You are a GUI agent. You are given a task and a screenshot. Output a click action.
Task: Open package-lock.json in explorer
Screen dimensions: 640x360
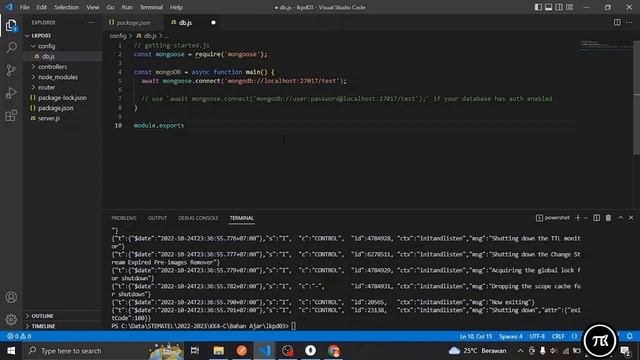tap(62, 98)
